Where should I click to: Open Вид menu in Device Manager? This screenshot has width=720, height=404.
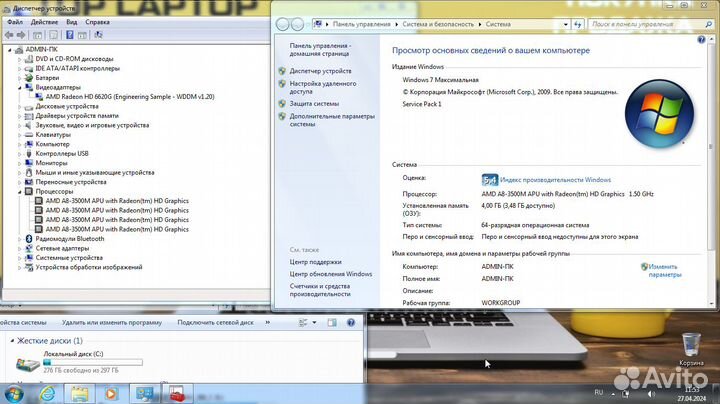click(x=72, y=22)
